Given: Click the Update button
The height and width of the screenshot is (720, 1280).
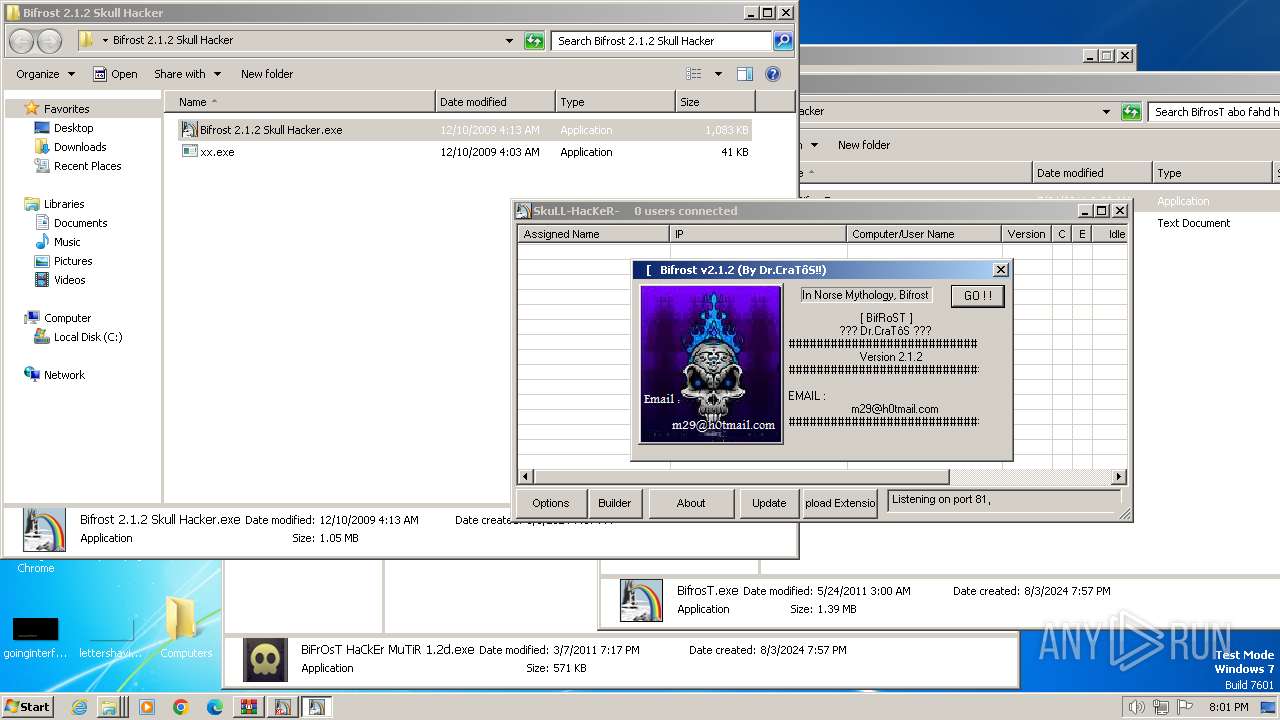Looking at the screenshot, I should [769, 503].
